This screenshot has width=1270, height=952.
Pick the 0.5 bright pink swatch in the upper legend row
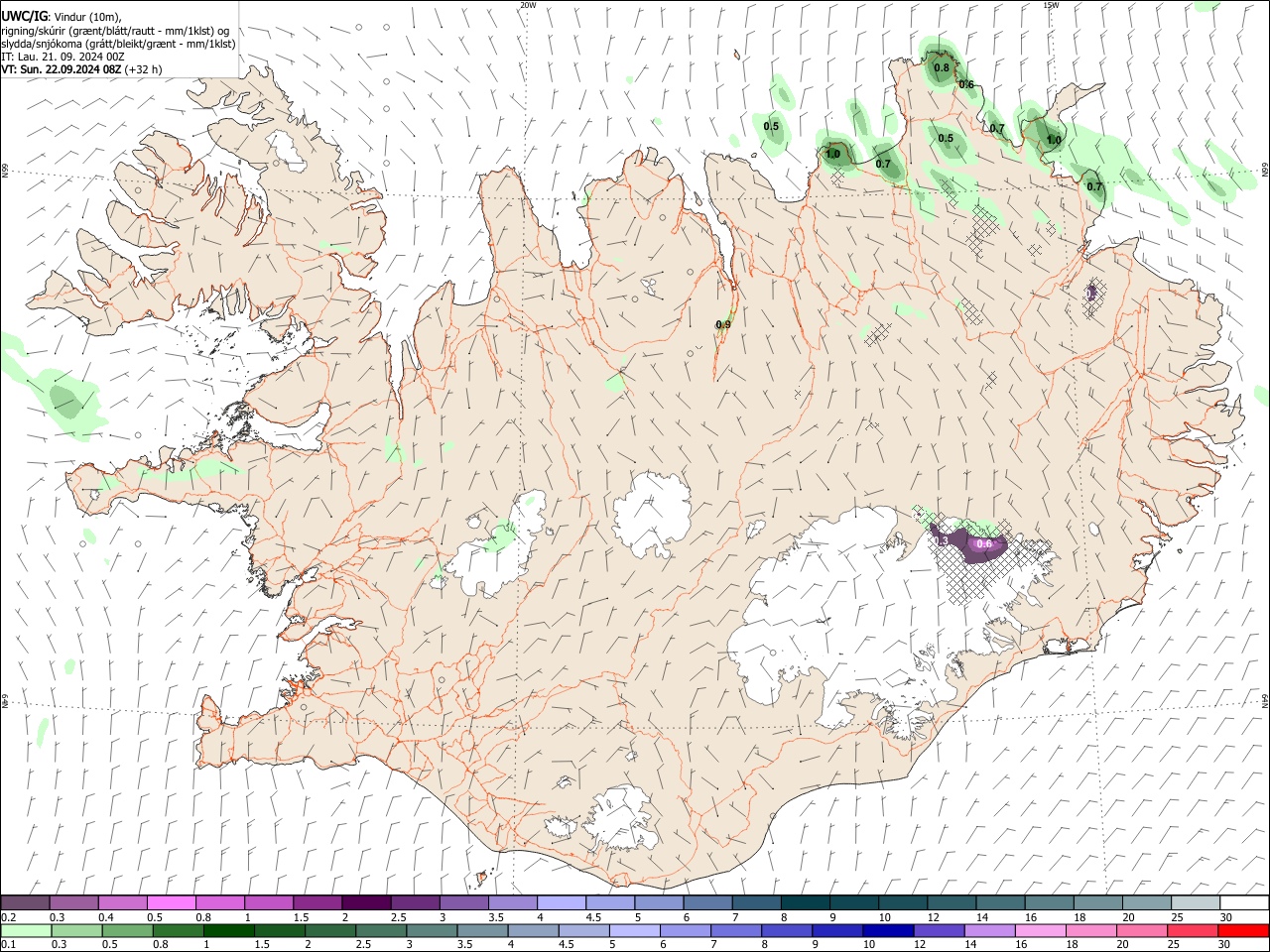(172, 903)
